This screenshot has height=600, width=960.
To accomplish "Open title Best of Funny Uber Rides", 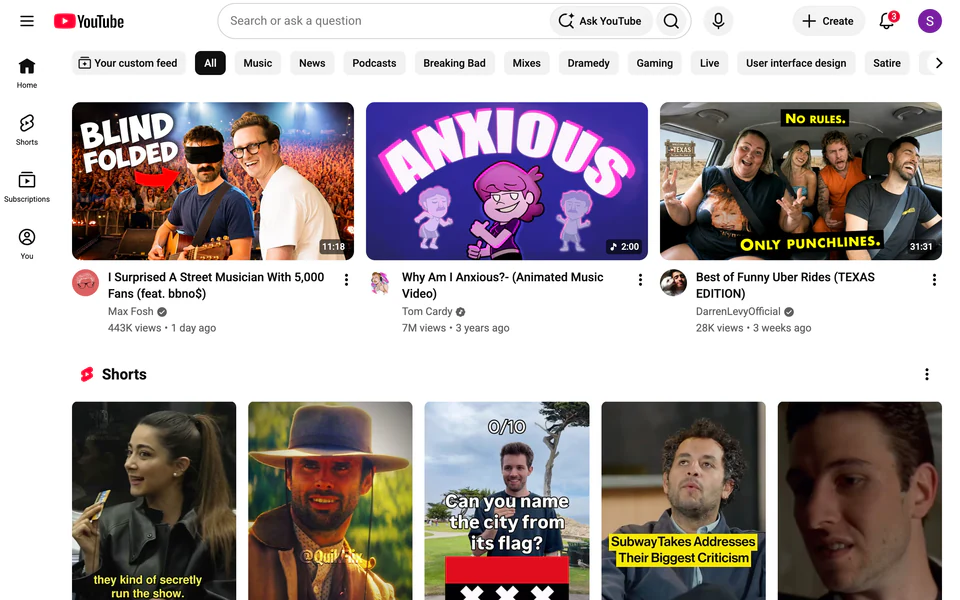I will (786, 285).
